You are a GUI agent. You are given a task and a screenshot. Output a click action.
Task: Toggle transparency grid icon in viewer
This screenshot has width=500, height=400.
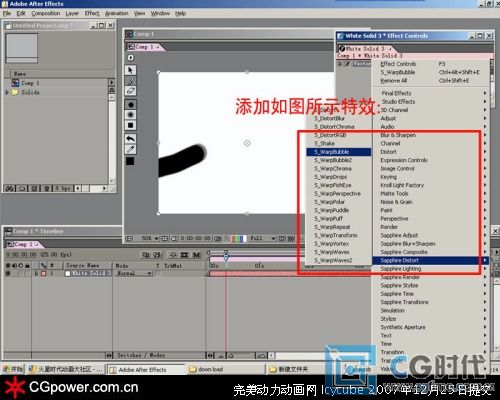pyautogui.click(x=291, y=238)
